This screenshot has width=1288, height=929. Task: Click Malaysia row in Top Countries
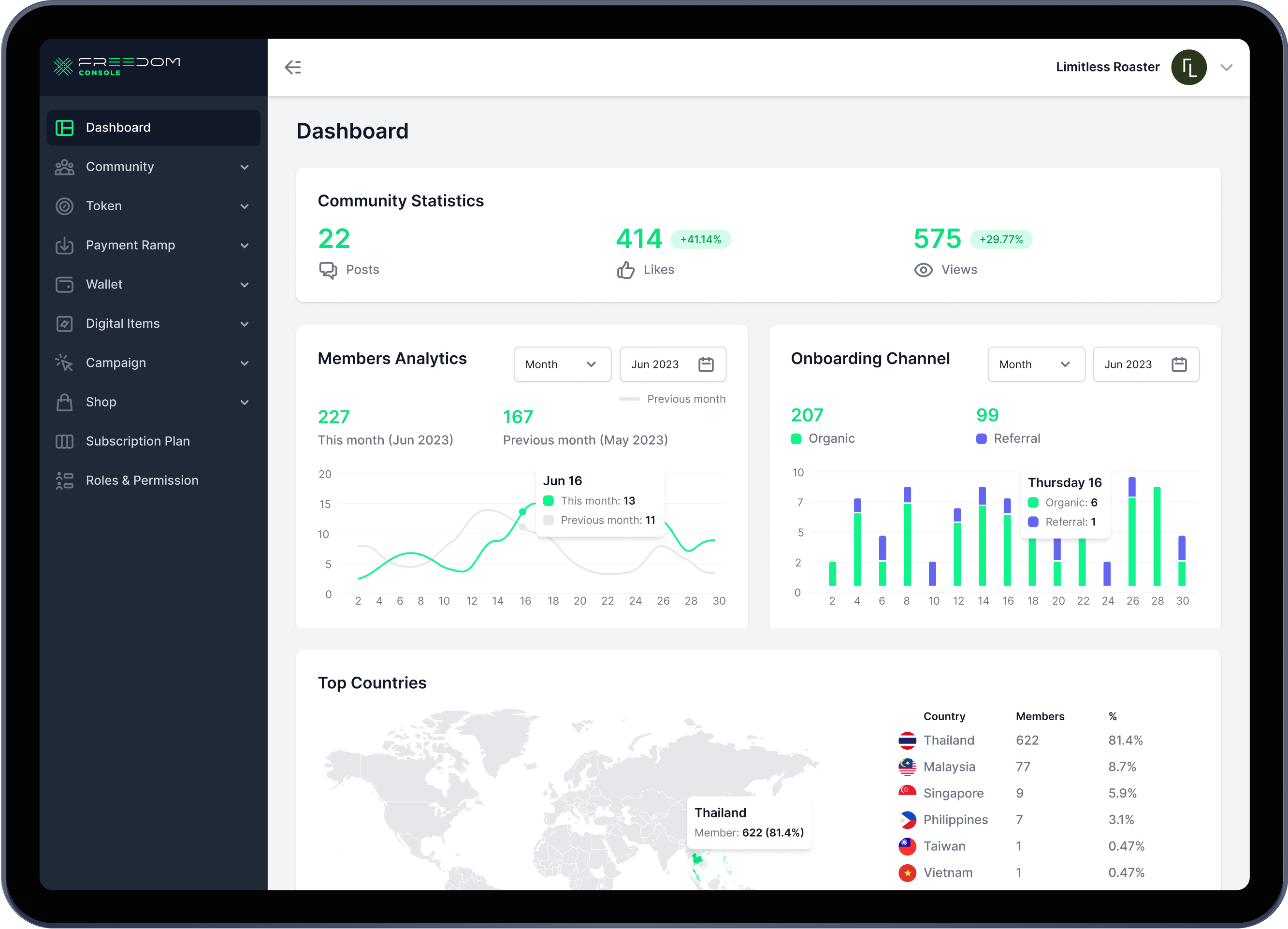coord(949,767)
